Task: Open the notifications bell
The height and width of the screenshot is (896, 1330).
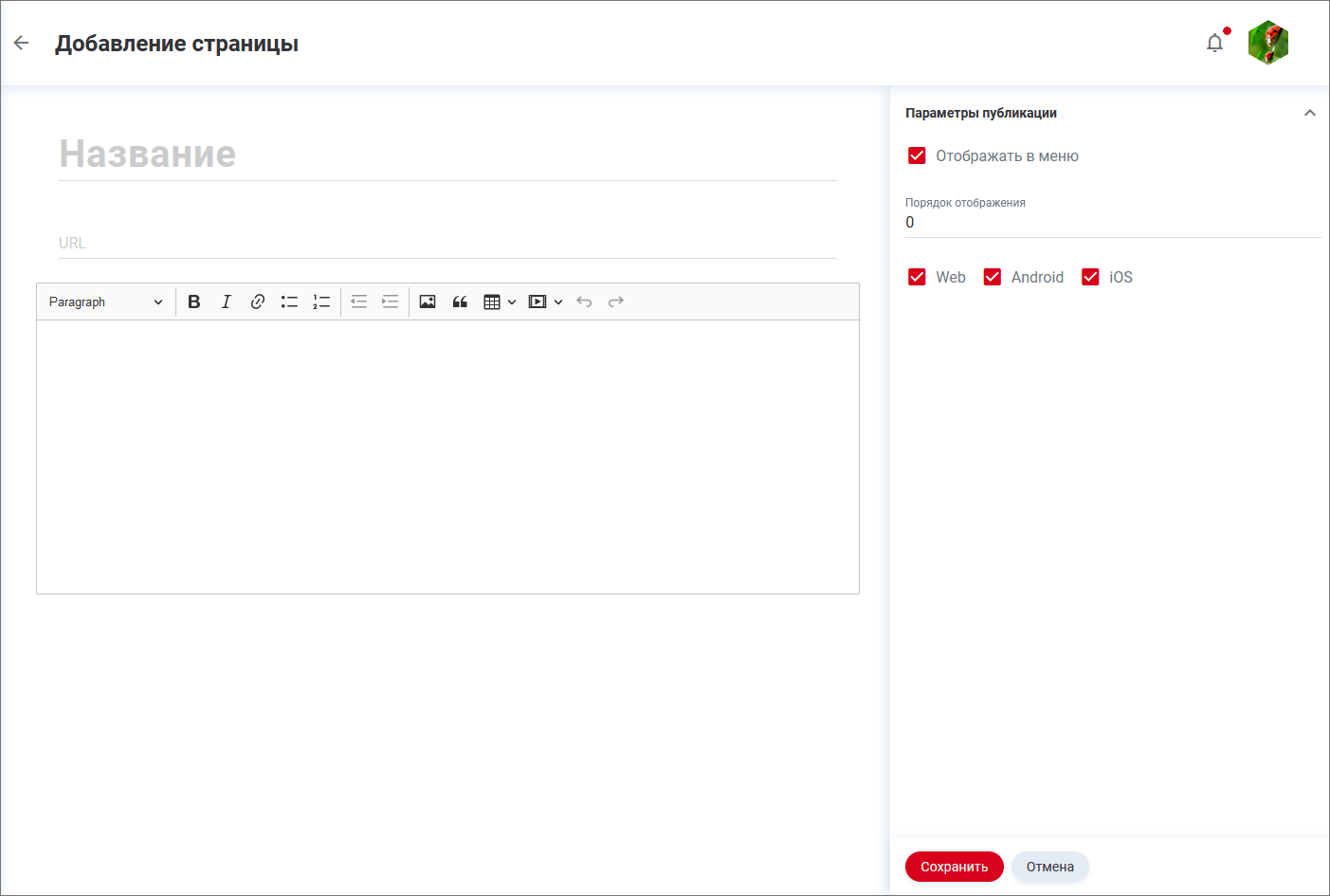Action: click(x=1214, y=43)
